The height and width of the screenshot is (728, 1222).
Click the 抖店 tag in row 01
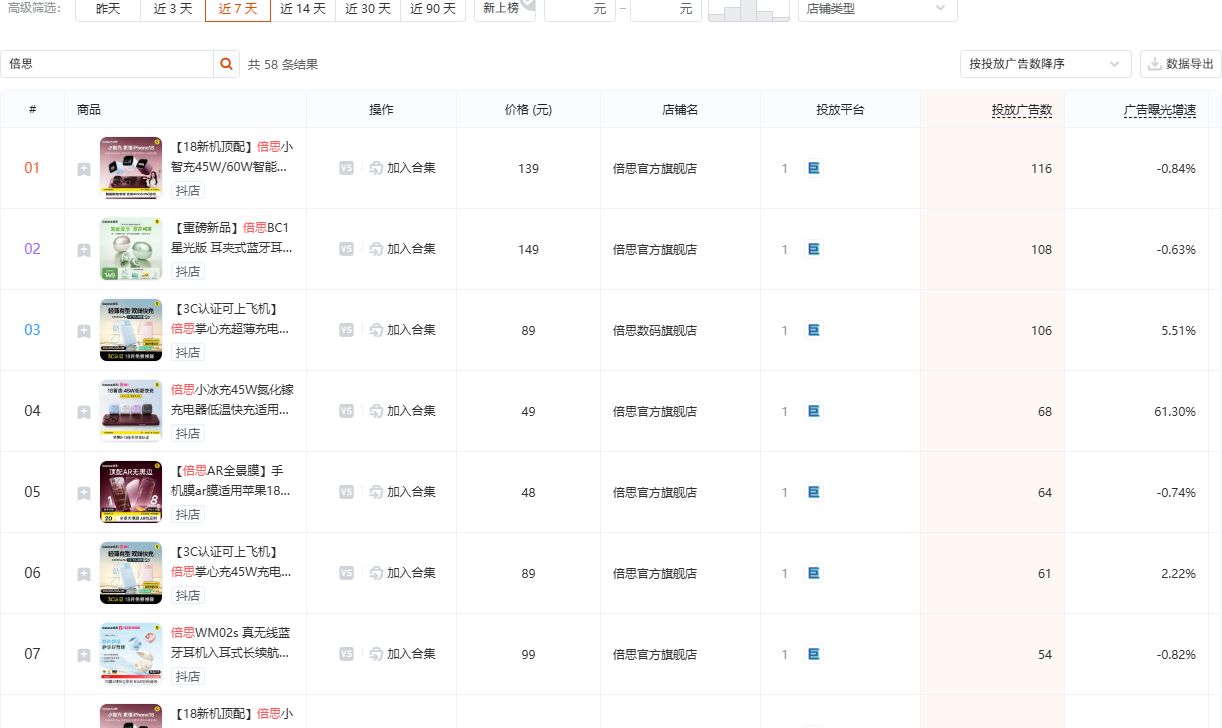tap(188, 190)
